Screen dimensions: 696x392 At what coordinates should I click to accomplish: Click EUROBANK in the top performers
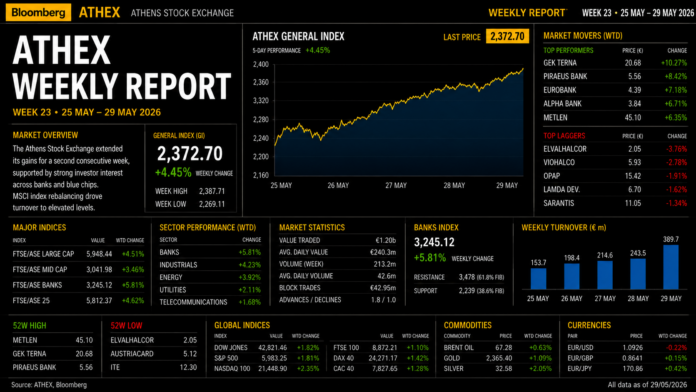click(615, 90)
